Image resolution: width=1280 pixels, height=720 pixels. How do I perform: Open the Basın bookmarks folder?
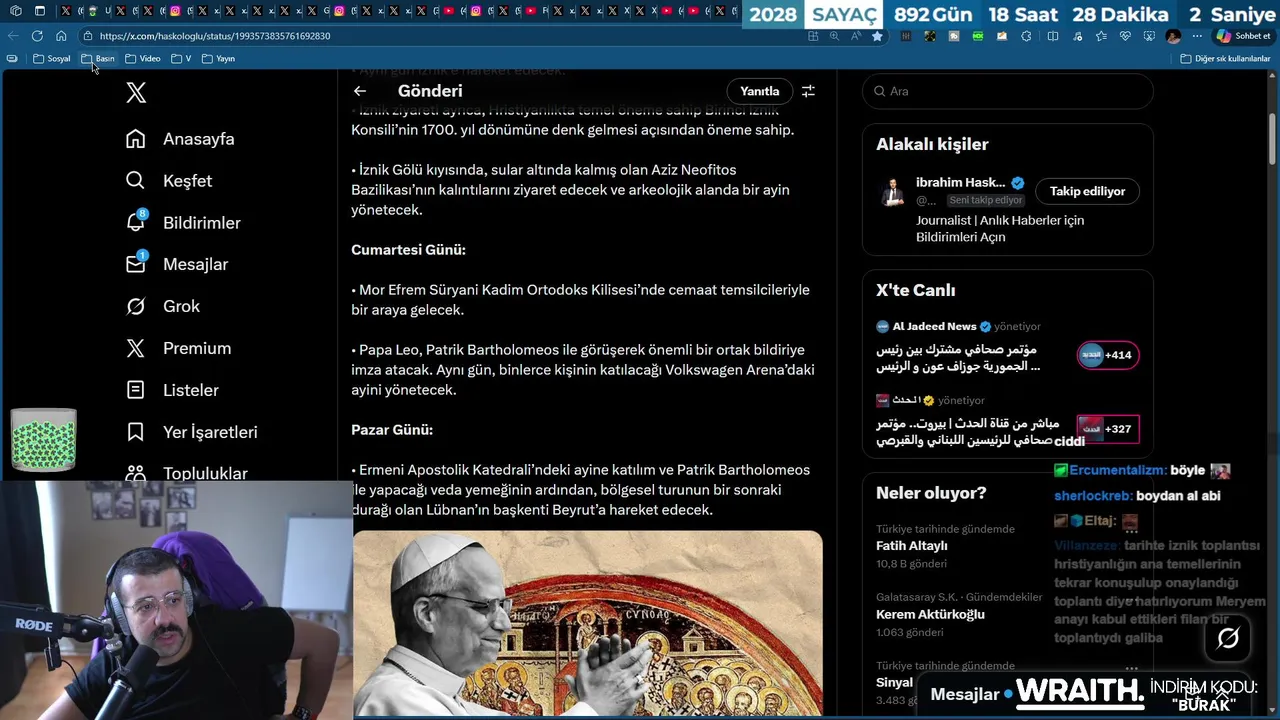98,59
